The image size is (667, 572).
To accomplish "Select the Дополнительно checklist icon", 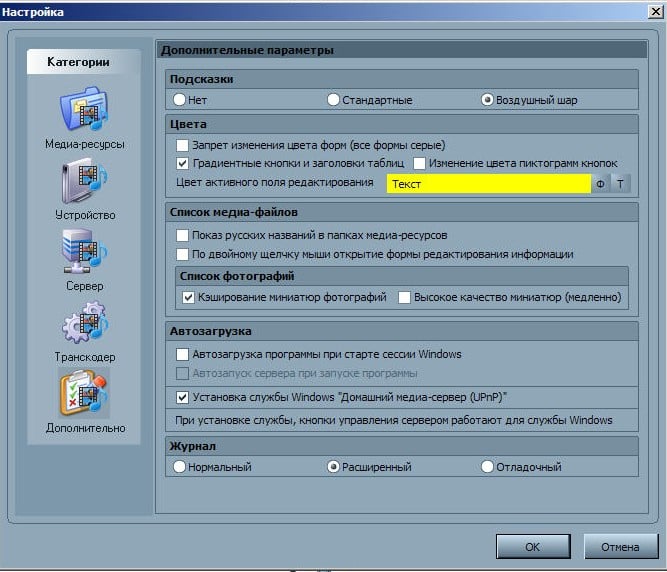I will pyautogui.click(x=84, y=393).
